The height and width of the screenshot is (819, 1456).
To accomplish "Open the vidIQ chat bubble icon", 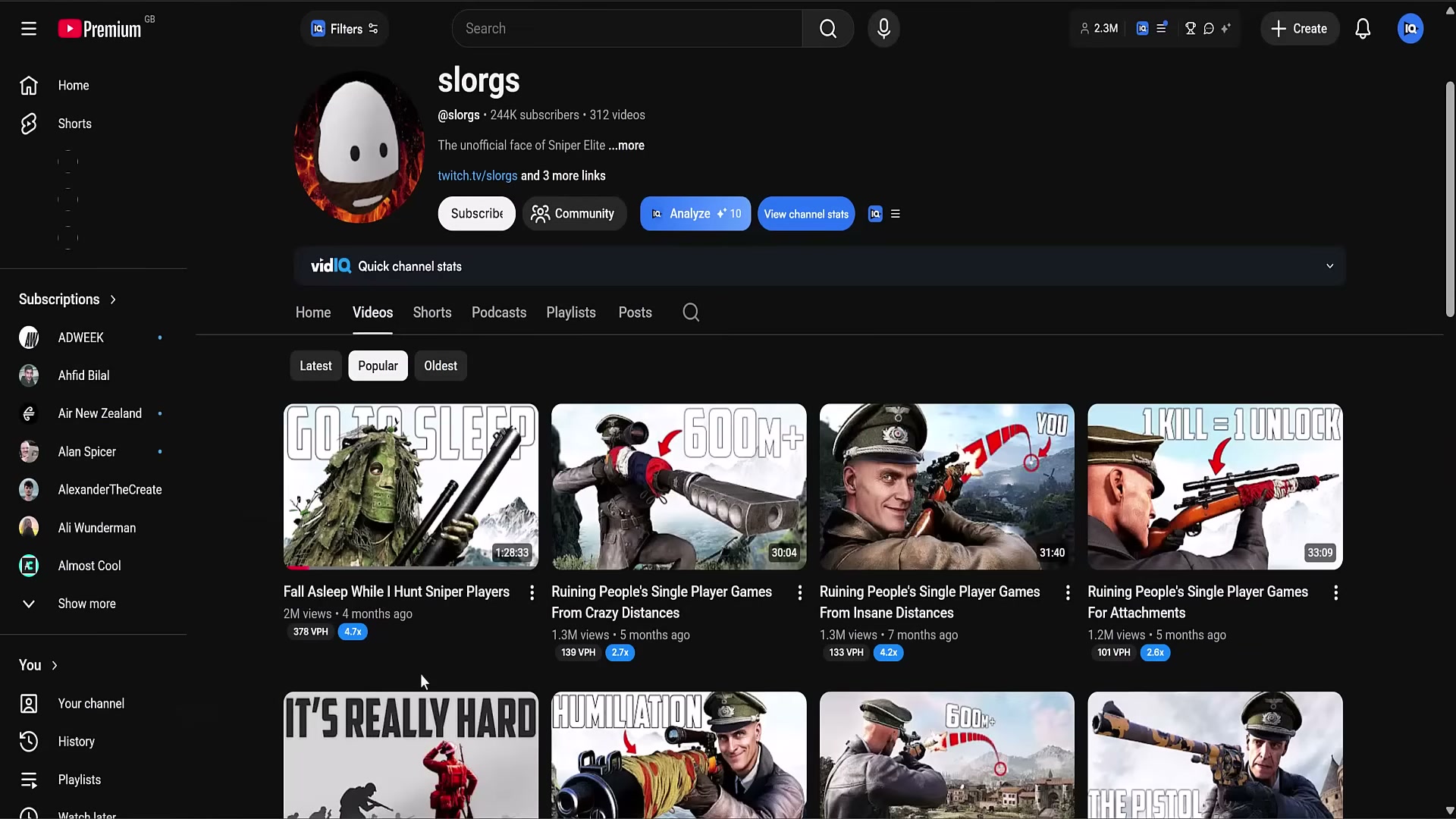I will [1209, 29].
